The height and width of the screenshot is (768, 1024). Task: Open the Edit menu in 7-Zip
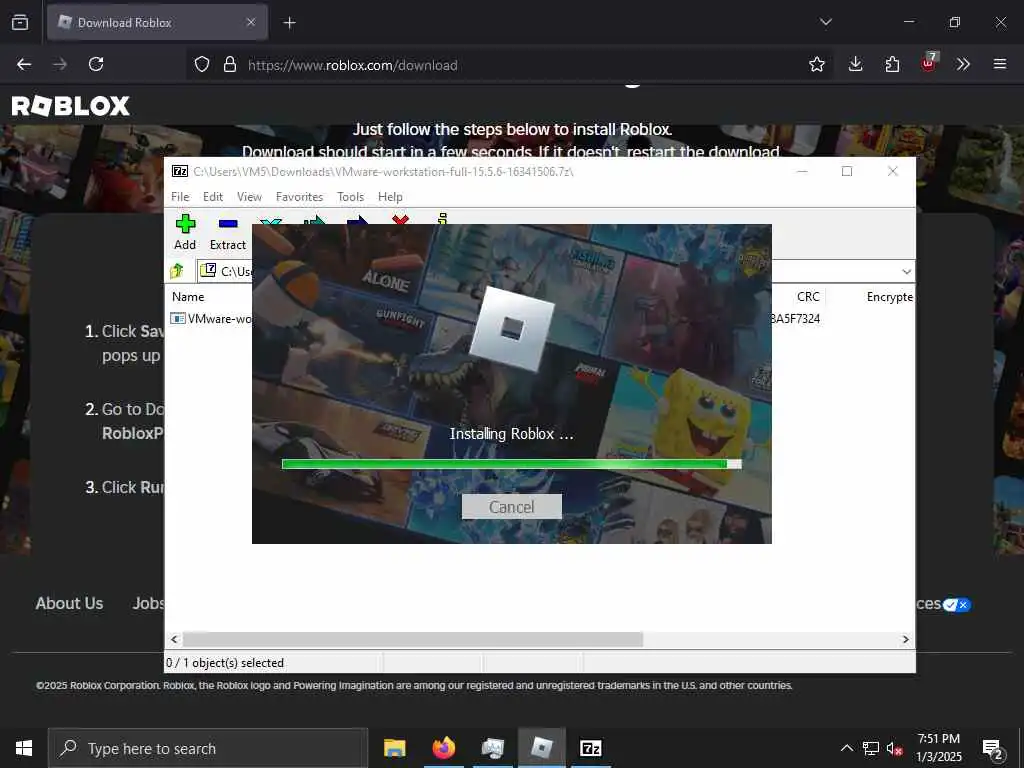(x=213, y=197)
